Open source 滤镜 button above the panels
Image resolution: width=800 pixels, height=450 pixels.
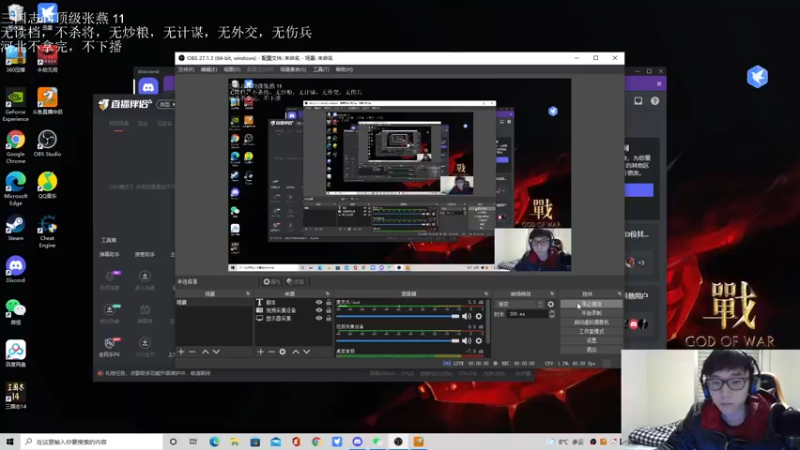(295, 282)
